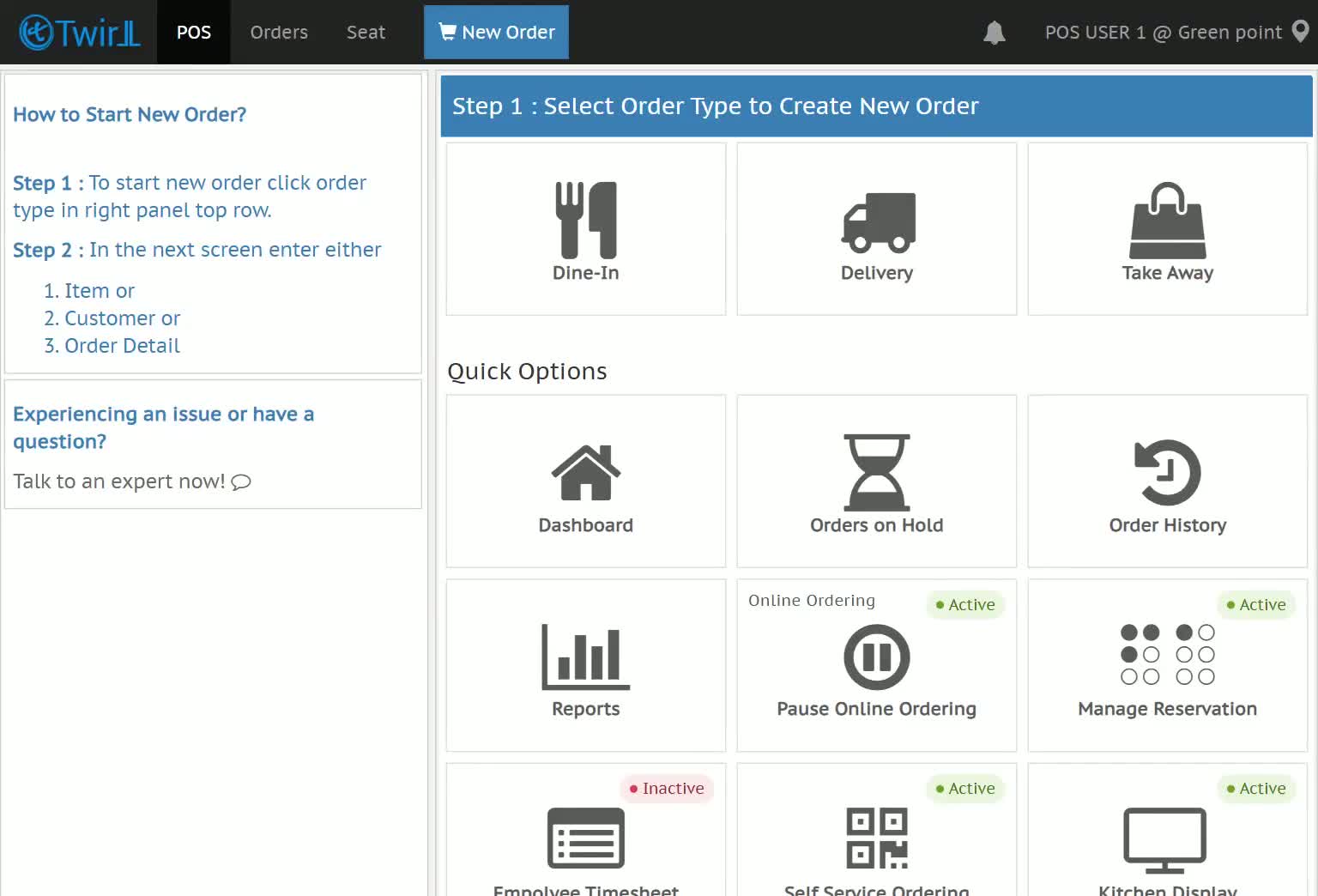Select Dine-In order type
Image resolution: width=1318 pixels, height=896 pixels.
coord(586,229)
